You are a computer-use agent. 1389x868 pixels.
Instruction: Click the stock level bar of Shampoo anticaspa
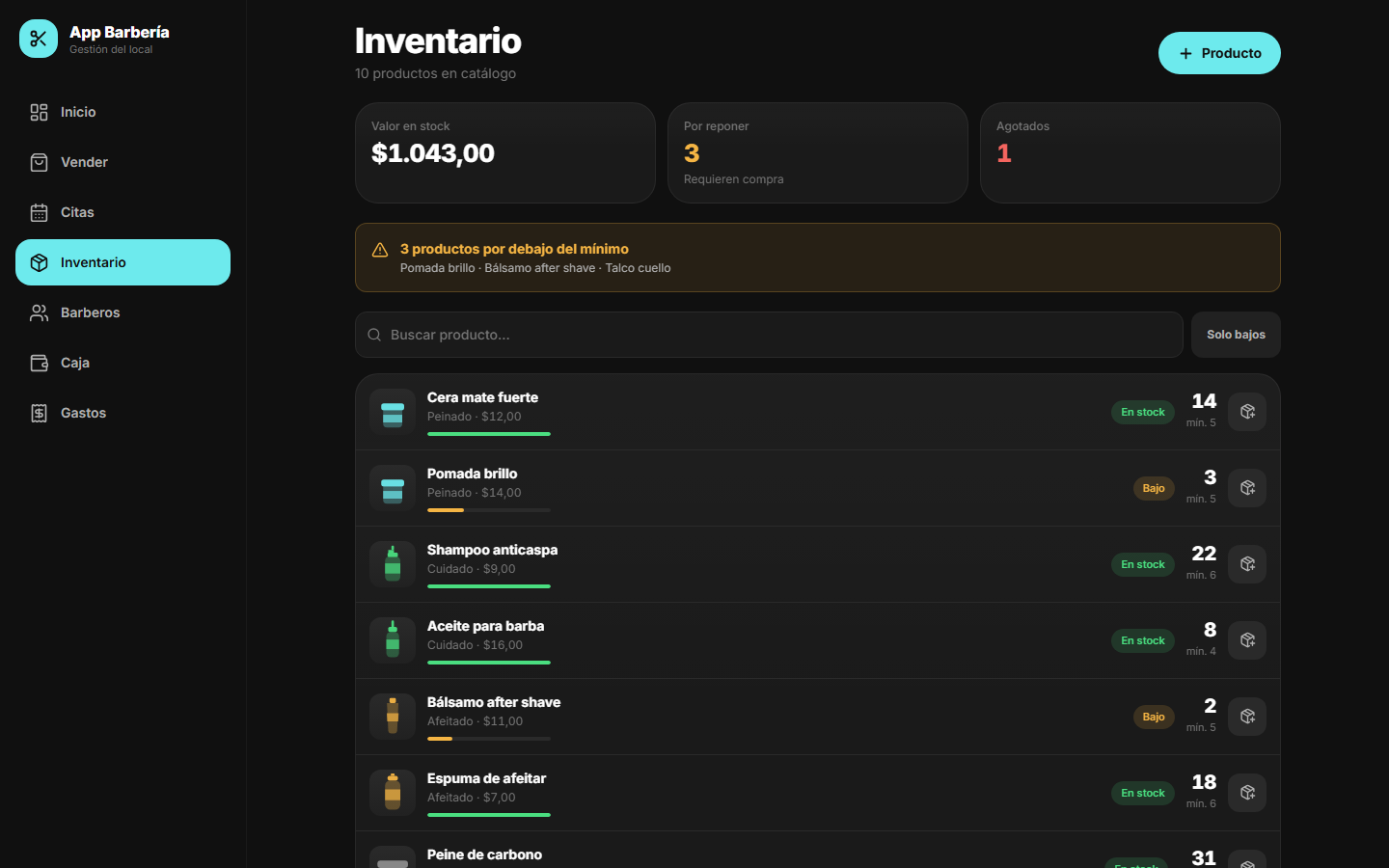(489, 586)
